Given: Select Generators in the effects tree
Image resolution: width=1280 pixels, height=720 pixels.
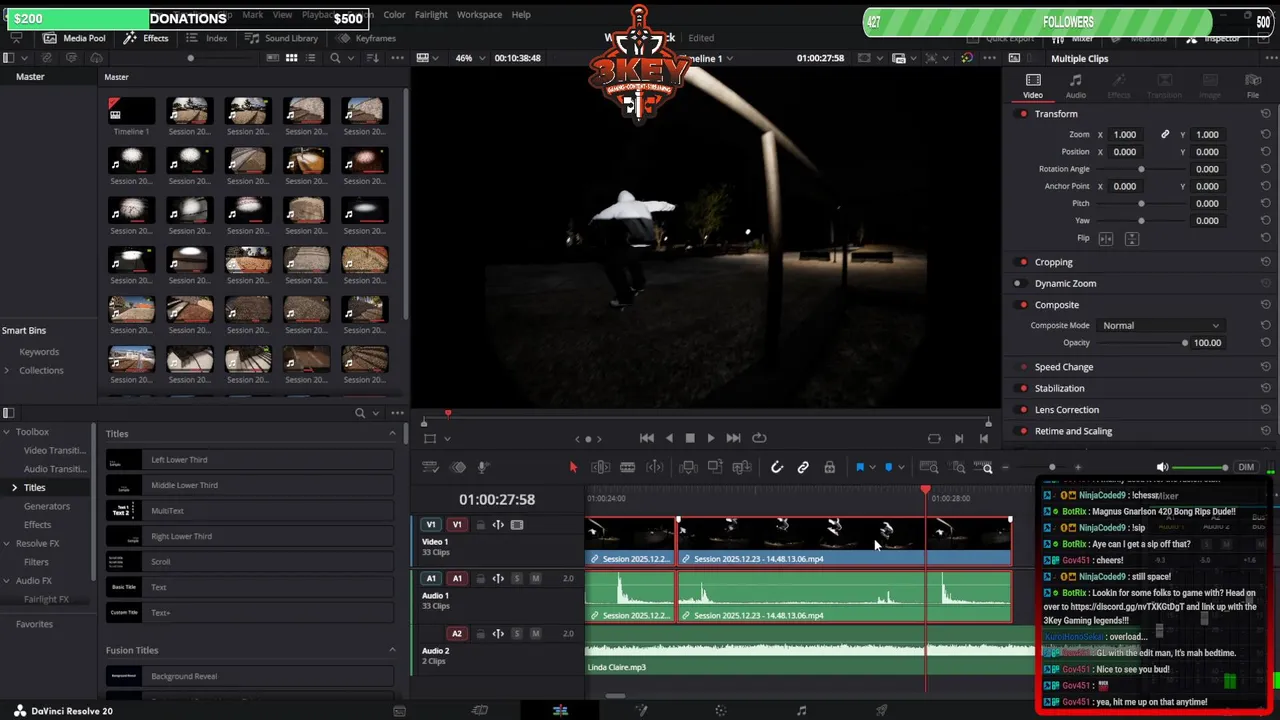Looking at the screenshot, I should pos(47,506).
